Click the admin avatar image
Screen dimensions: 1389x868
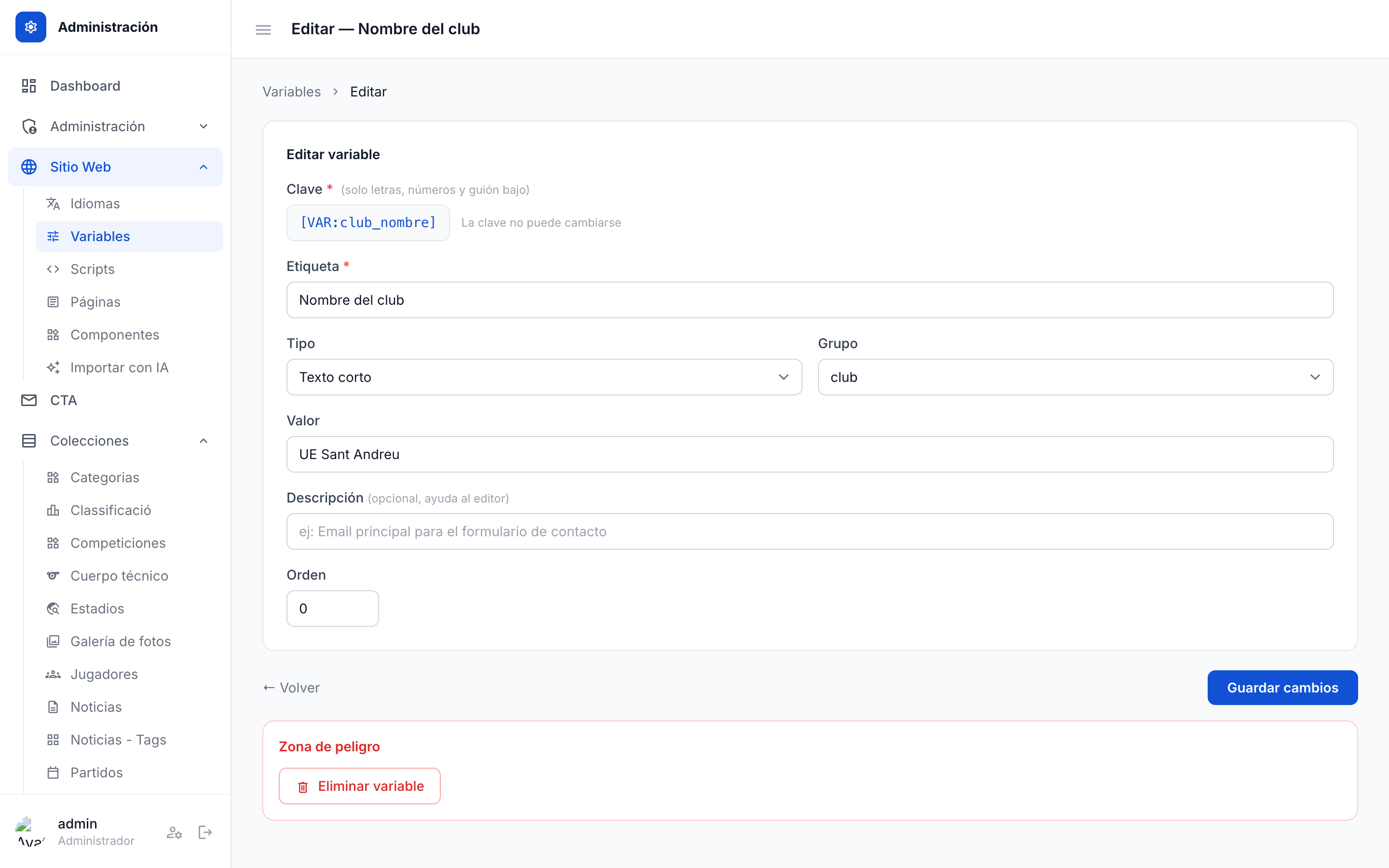click(30, 832)
